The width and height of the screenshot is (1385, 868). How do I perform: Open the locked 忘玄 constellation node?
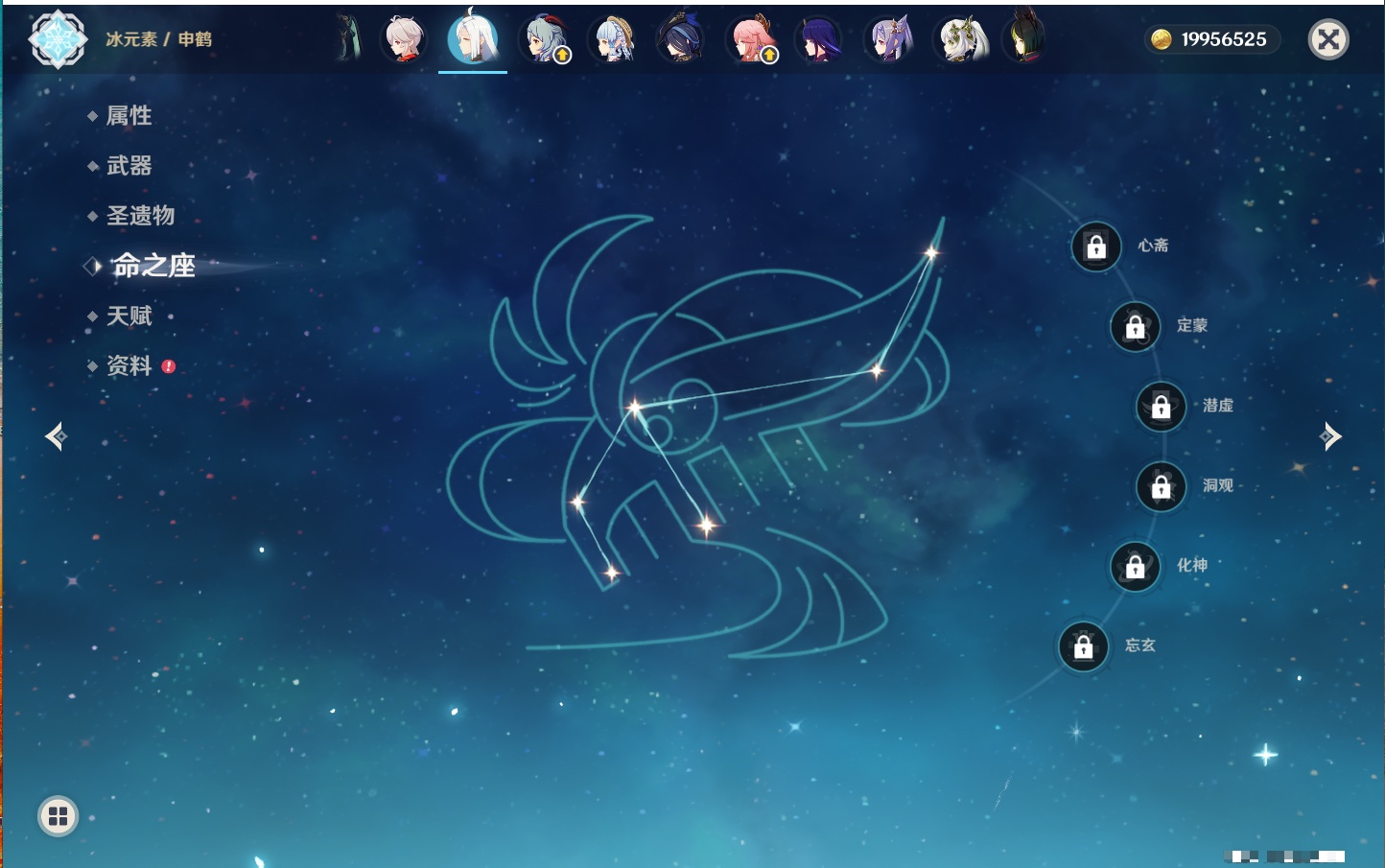[x=1084, y=646]
